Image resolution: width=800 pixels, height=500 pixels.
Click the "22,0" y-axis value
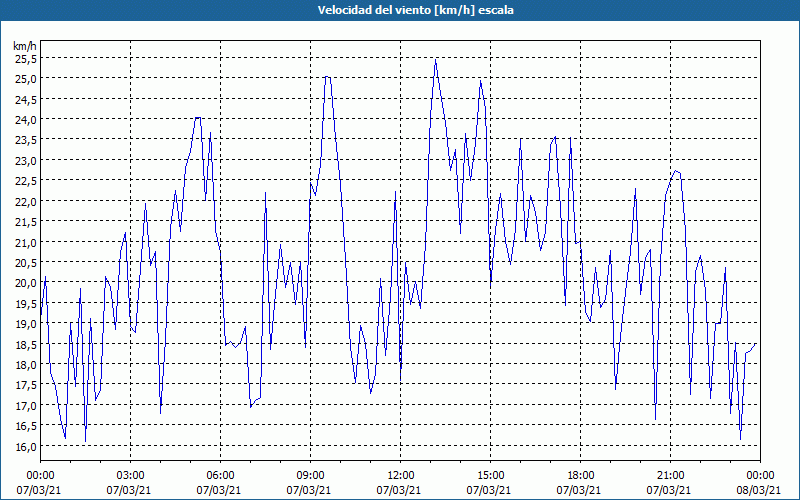[x=25, y=202]
